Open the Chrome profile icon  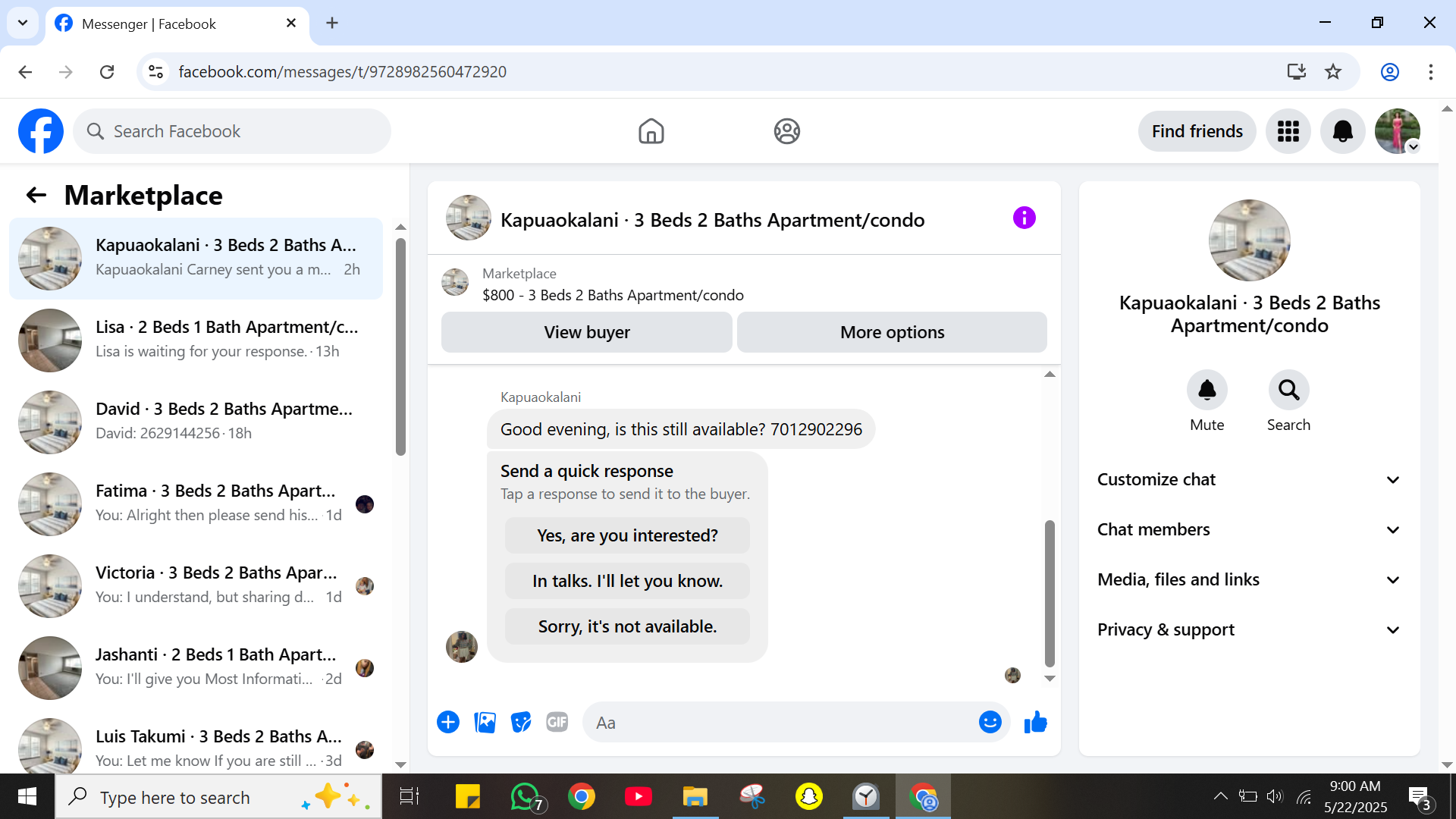1389,72
